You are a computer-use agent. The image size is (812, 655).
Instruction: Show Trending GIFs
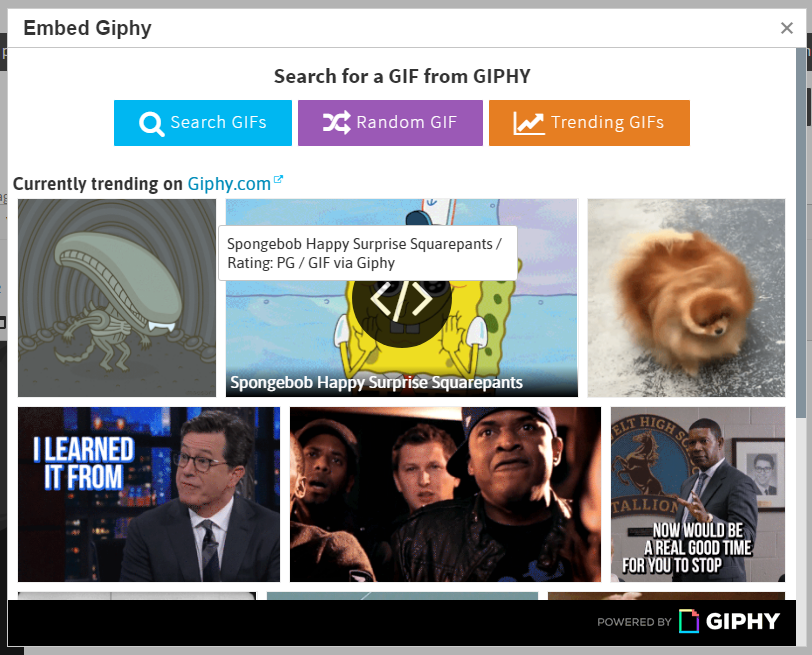pos(589,123)
